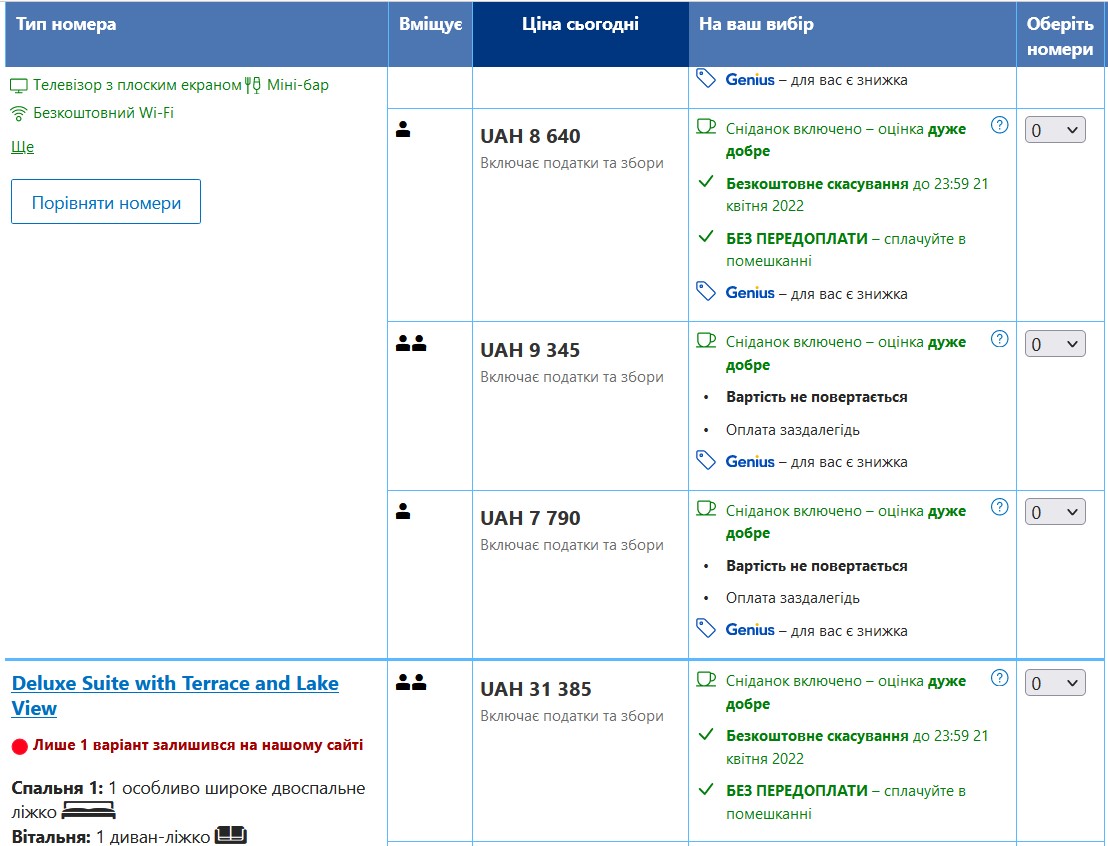The width and height of the screenshot is (1108, 846).
Task: Open room quantity dropdown for UAH 8 640
Action: (x=1055, y=130)
